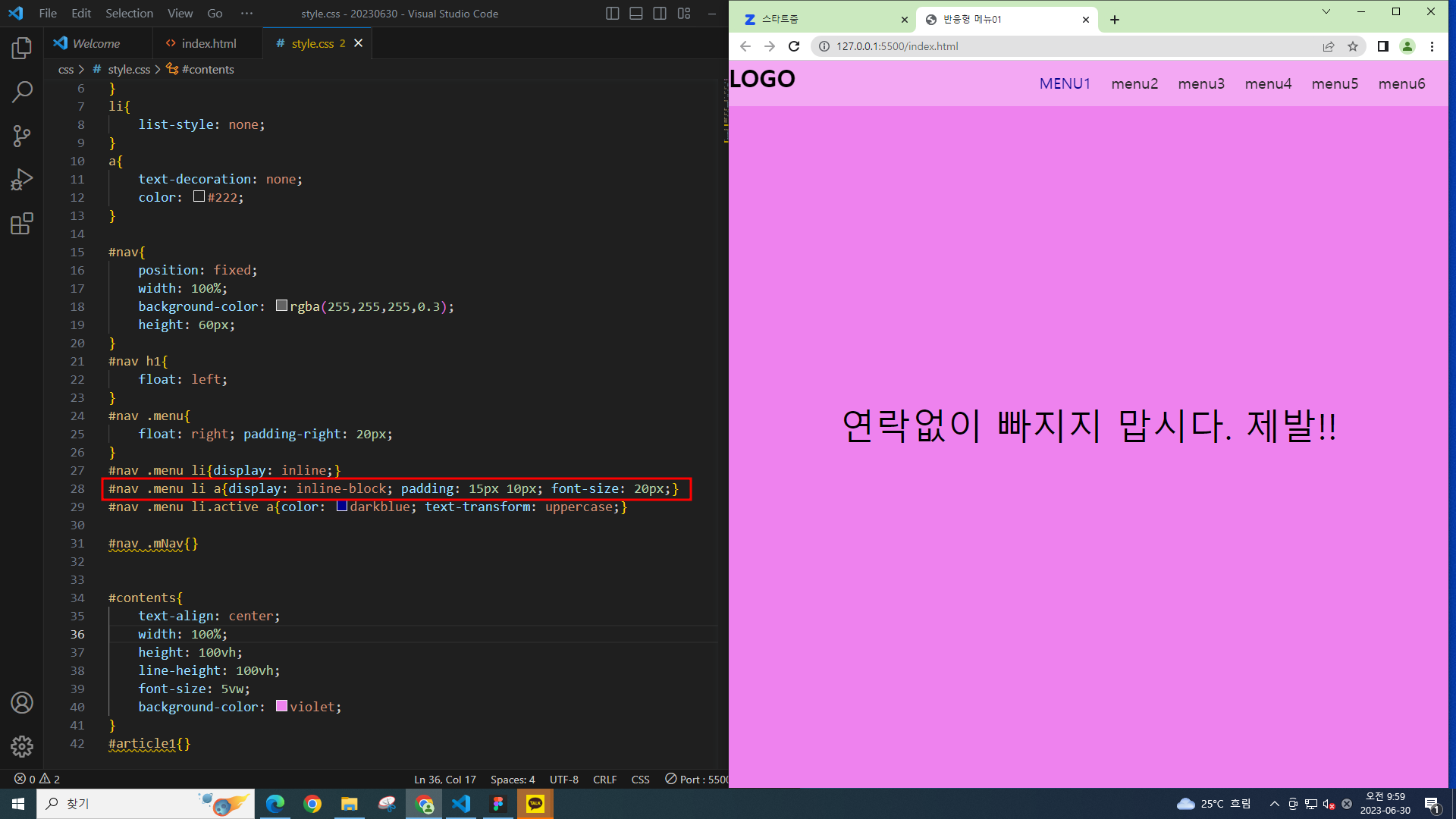1456x819 pixels.
Task: Open Source Control view
Action: tap(22, 136)
